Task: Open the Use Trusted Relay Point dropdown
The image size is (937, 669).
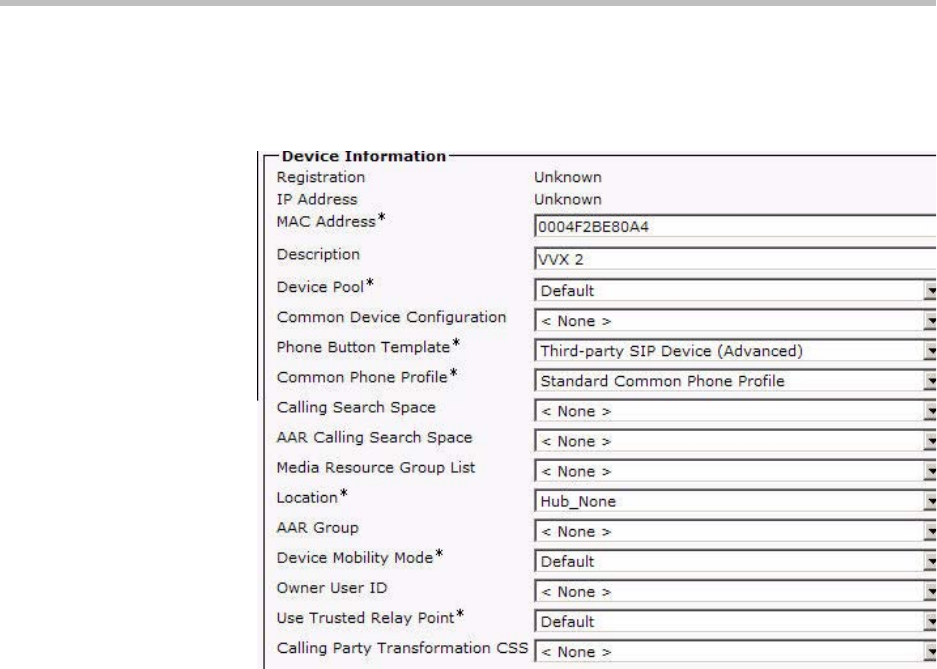Action: [735, 622]
